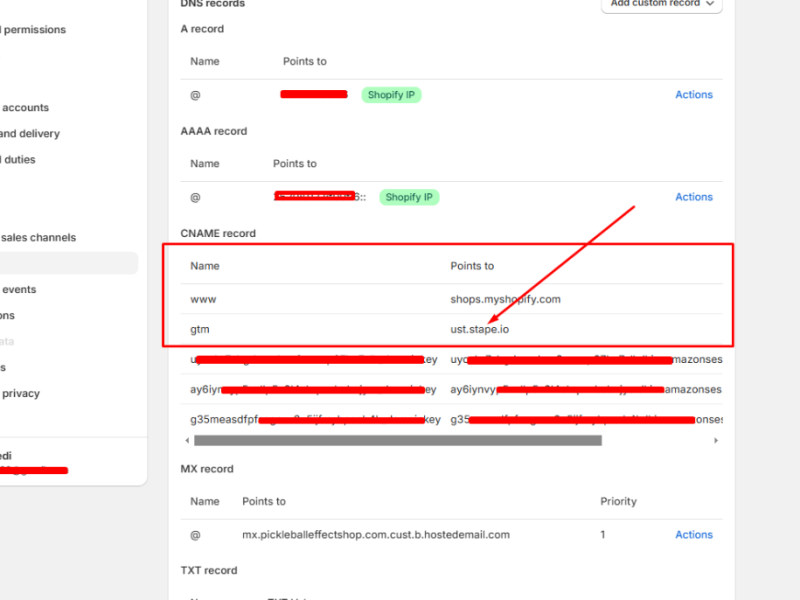Select the shops.myshopify.com CNAME value
This screenshot has width=800, height=600.
tap(505, 299)
